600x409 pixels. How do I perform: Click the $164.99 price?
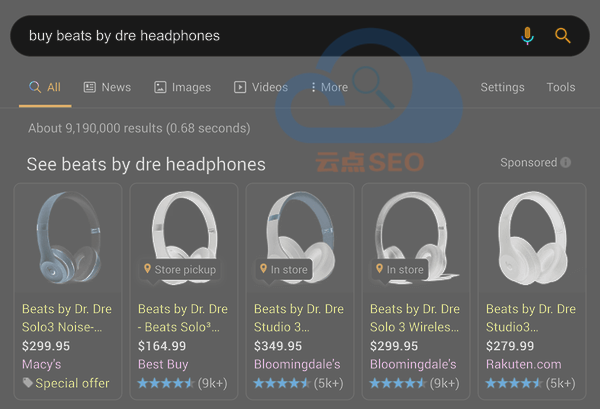click(162, 346)
